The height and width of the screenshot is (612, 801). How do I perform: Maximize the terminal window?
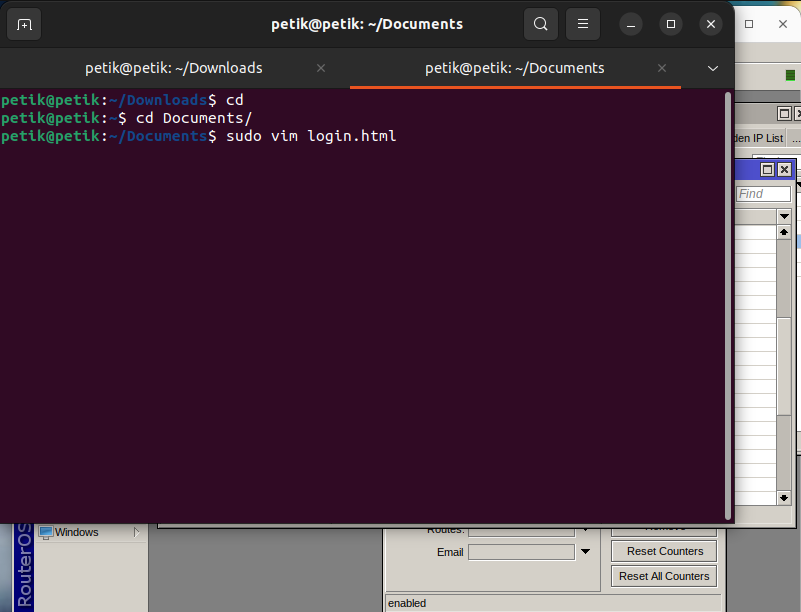tap(671, 24)
